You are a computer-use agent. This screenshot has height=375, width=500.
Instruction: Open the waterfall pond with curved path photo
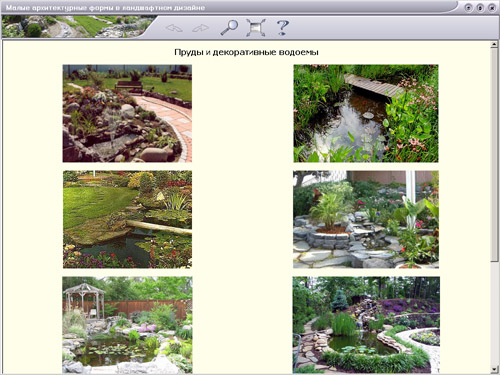pyautogui.click(x=366, y=325)
